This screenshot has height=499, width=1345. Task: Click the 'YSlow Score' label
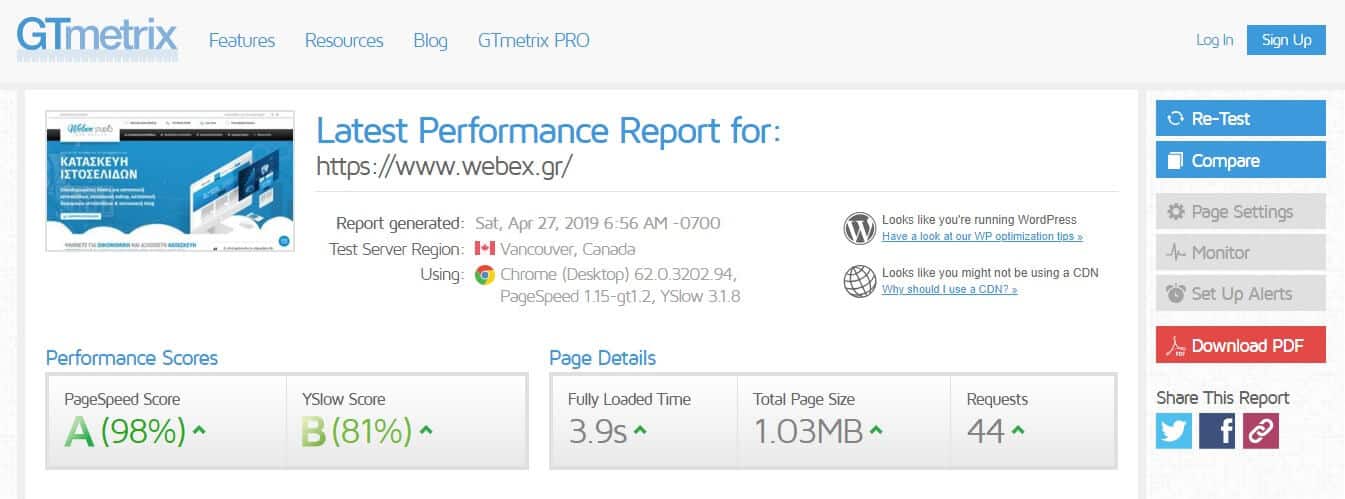coord(343,399)
